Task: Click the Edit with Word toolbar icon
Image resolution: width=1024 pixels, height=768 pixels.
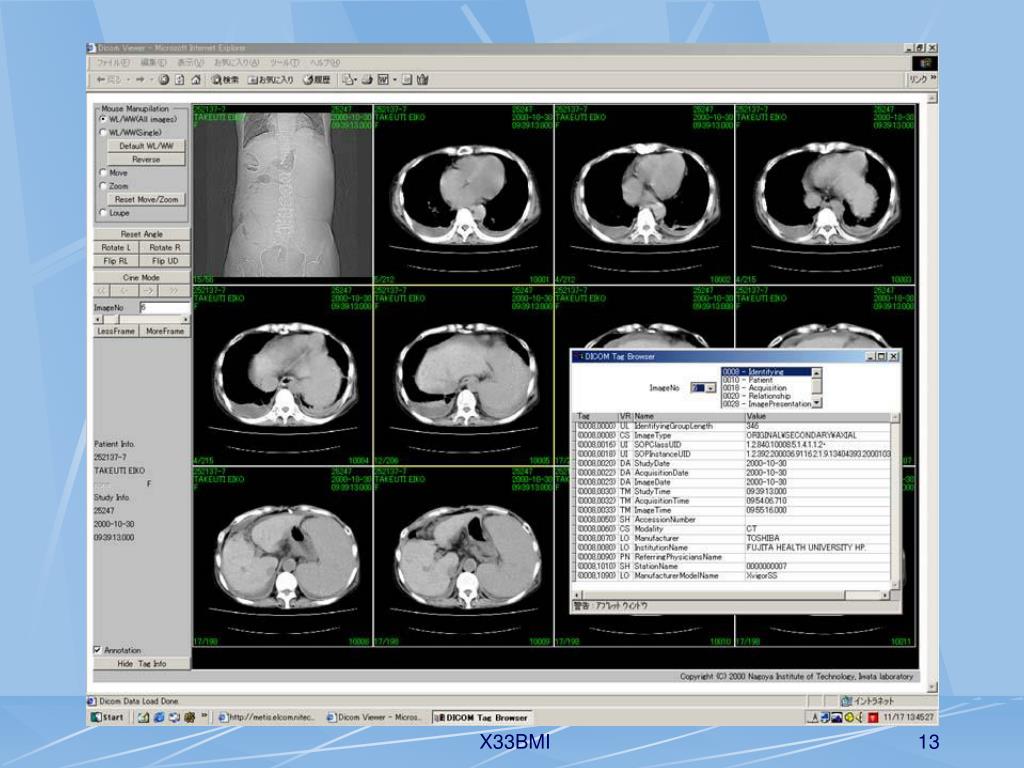Action: [383, 80]
